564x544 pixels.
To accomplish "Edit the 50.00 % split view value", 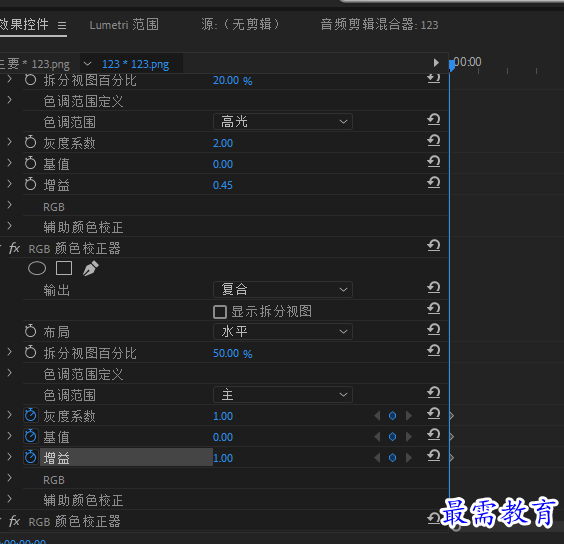I will [232, 353].
